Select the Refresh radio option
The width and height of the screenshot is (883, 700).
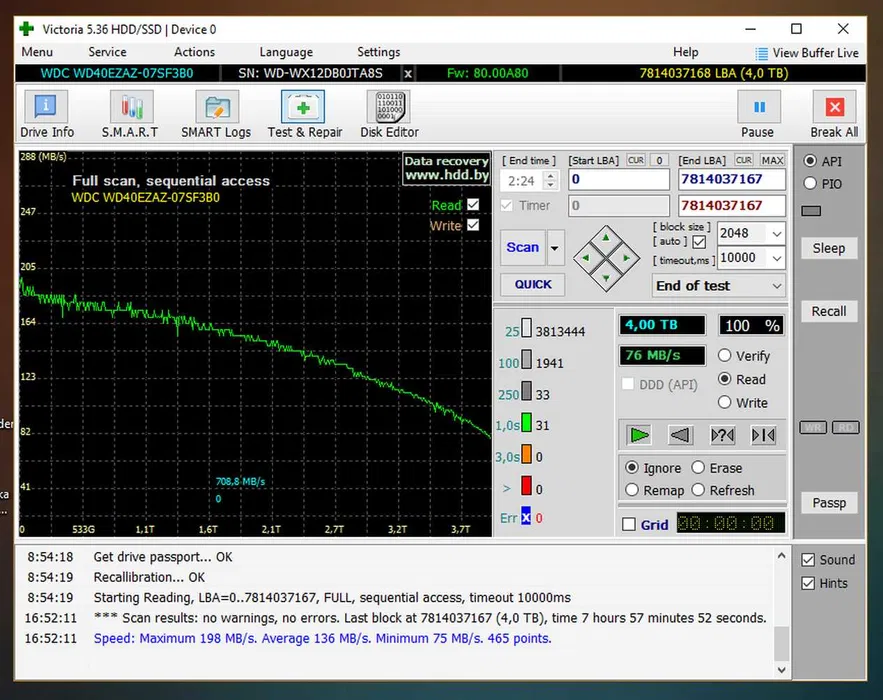click(698, 490)
